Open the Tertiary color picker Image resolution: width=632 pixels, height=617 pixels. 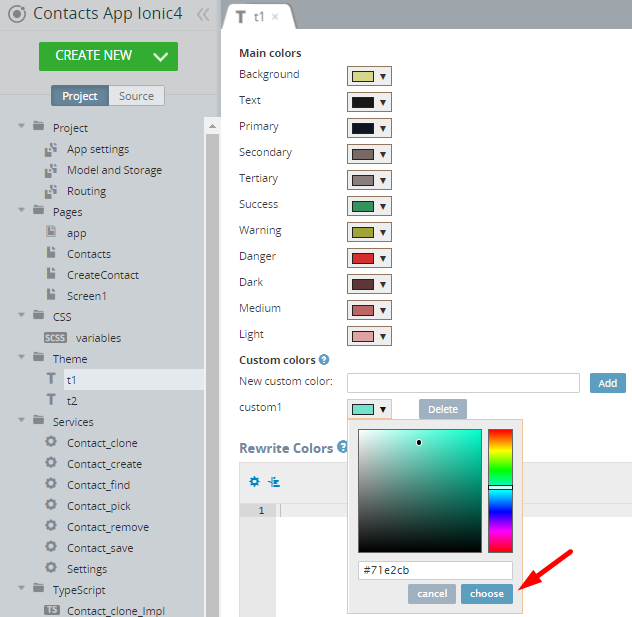pyautogui.click(x=369, y=180)
